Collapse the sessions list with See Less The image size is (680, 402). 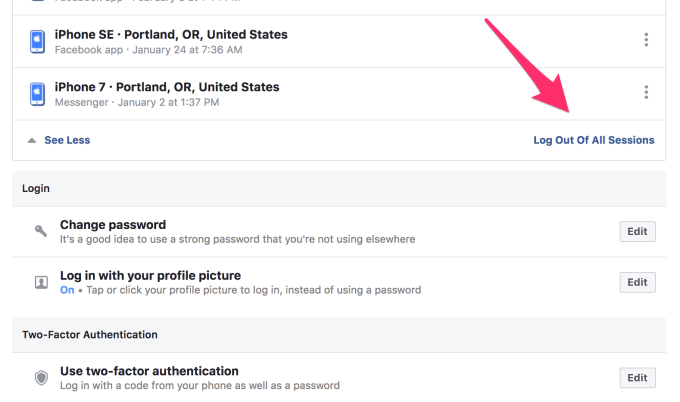pos(67,141)
